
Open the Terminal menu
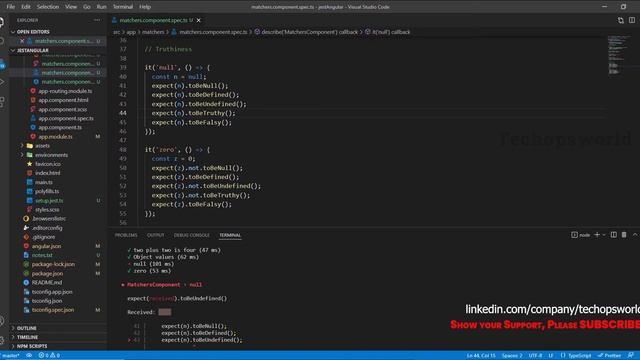[122, 7]
